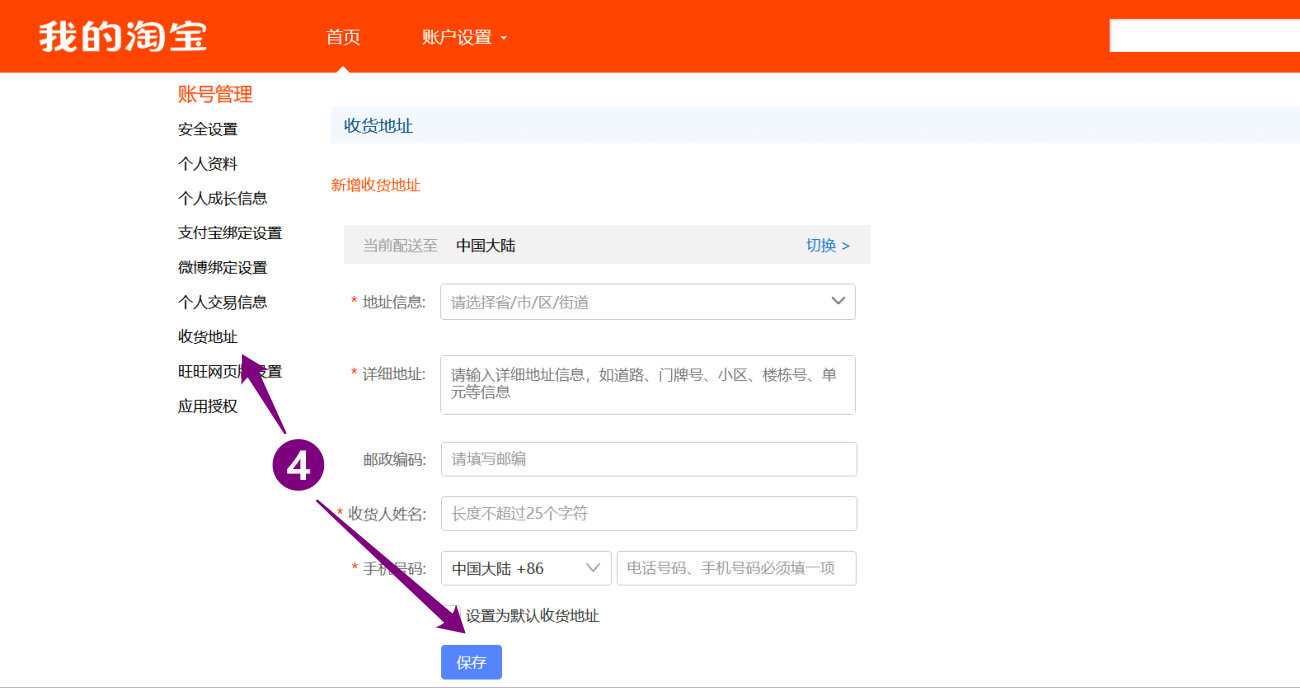The width and height of the screenshot is (1300, 688).
Task: Open 应用授权 in the sidebar
Action: pos(208,406)
